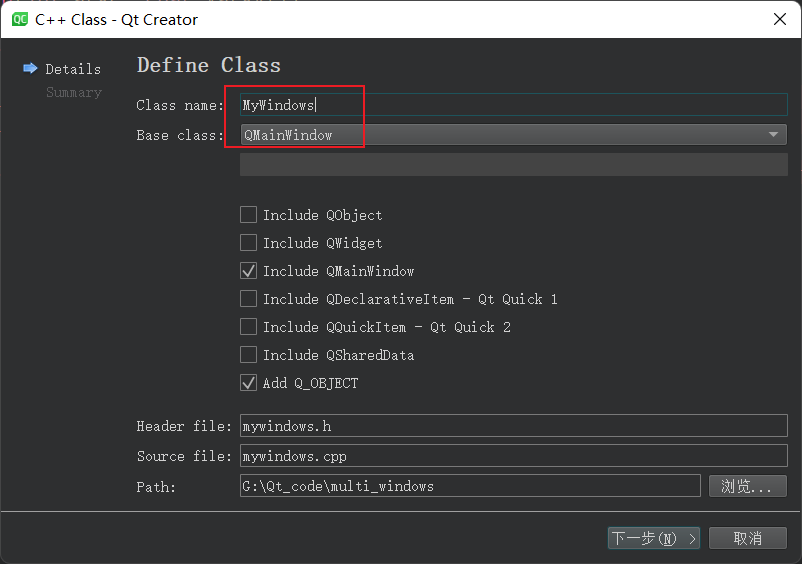Click into the Class name field

click(x=514, y=105)
